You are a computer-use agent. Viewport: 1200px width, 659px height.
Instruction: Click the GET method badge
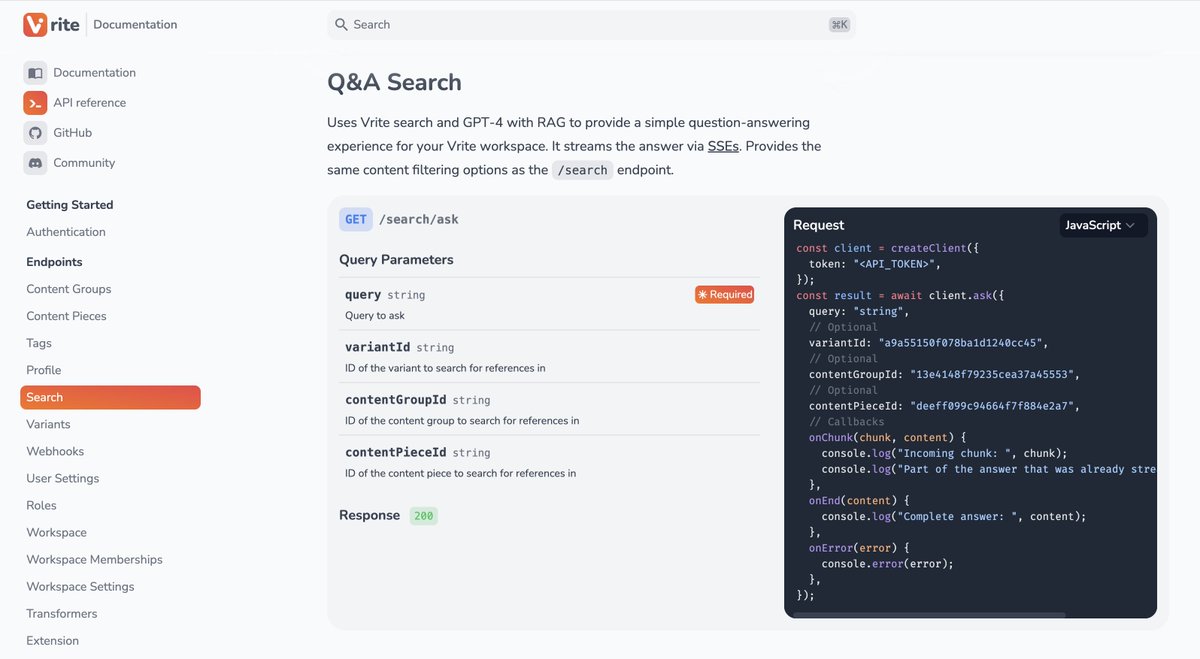coord(355,218)
